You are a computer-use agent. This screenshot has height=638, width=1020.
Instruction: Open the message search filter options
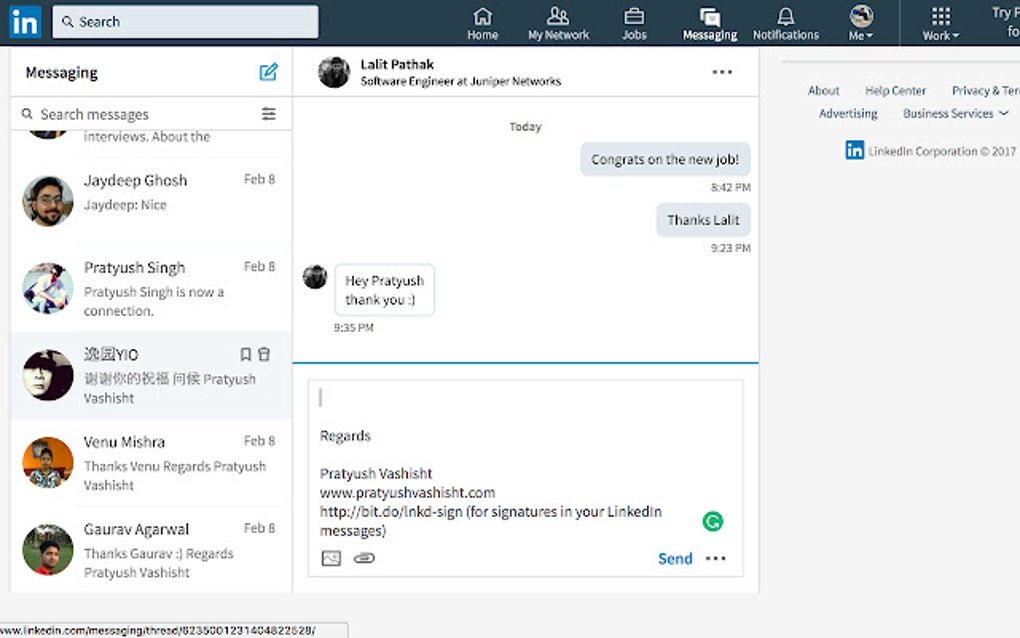(268, 114)
